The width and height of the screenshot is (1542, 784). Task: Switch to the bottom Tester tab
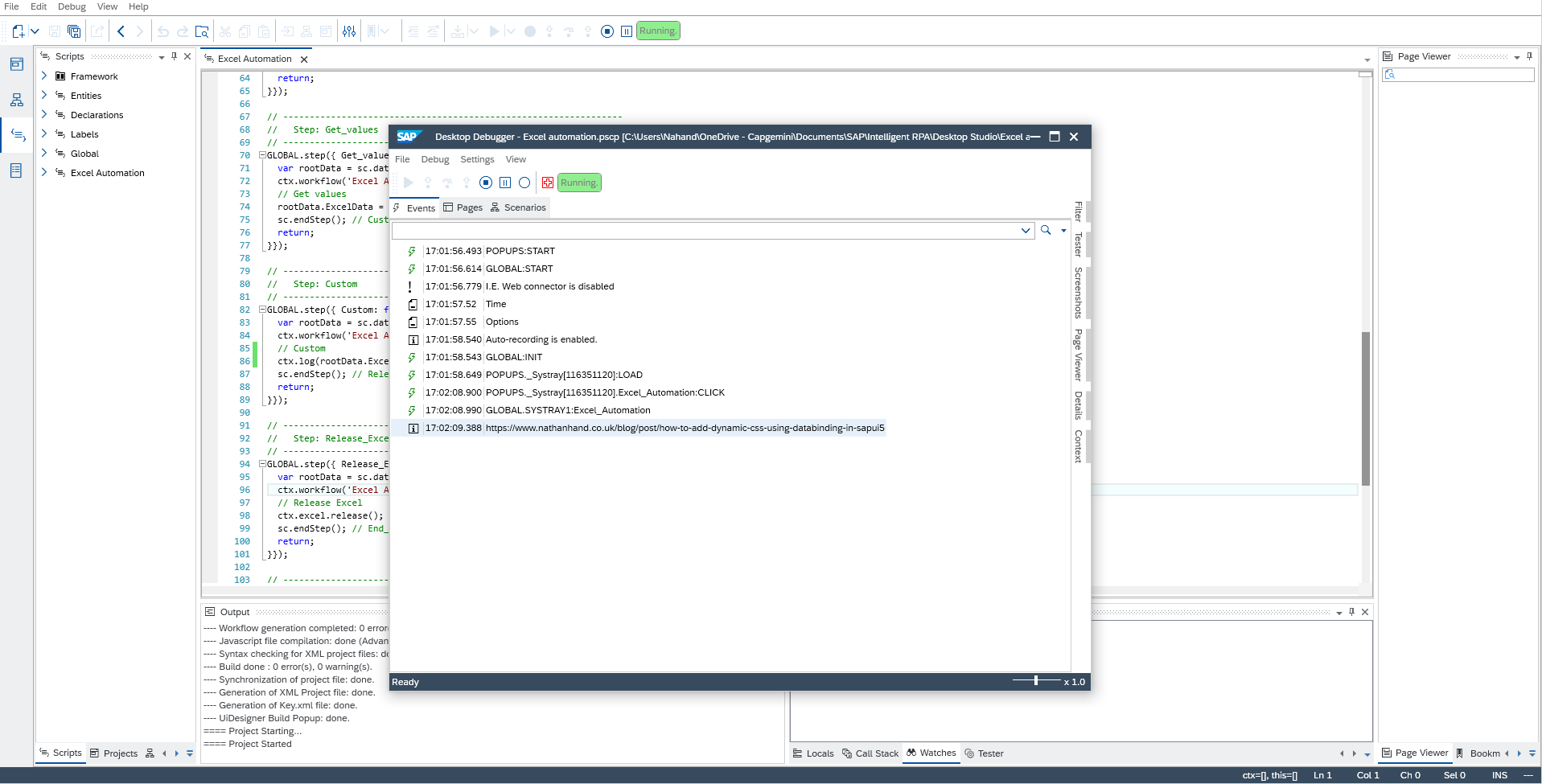tap(985, 753)
